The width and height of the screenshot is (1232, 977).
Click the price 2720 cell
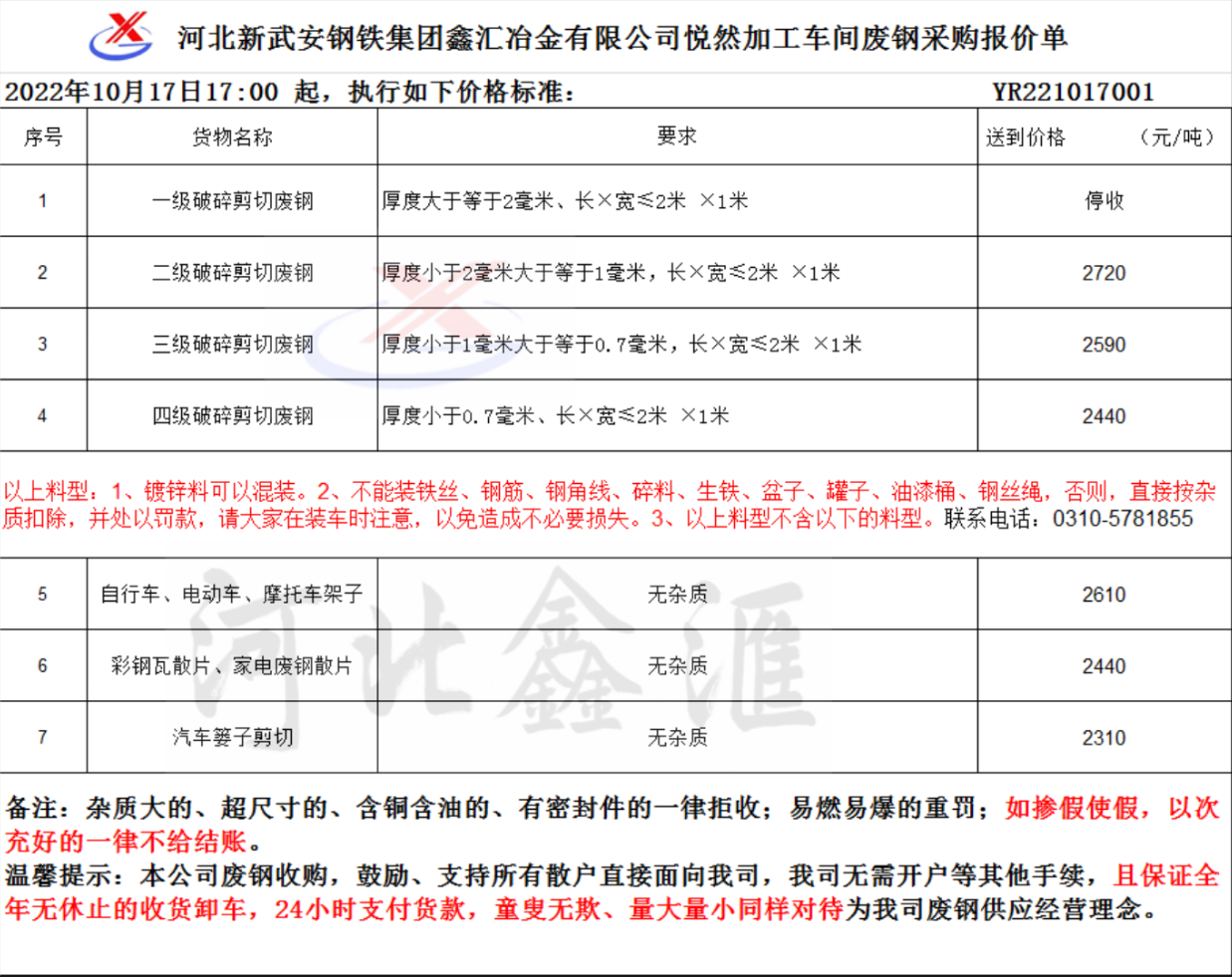[1104, 273]
